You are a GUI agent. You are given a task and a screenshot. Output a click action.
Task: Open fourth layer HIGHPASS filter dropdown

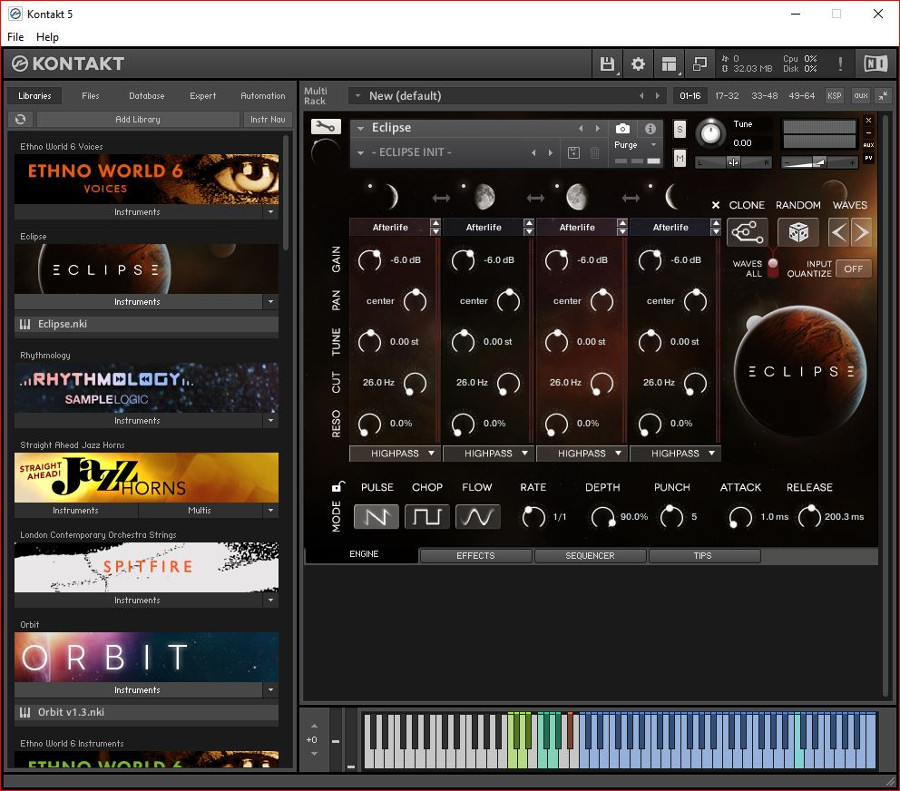[675, 453]
